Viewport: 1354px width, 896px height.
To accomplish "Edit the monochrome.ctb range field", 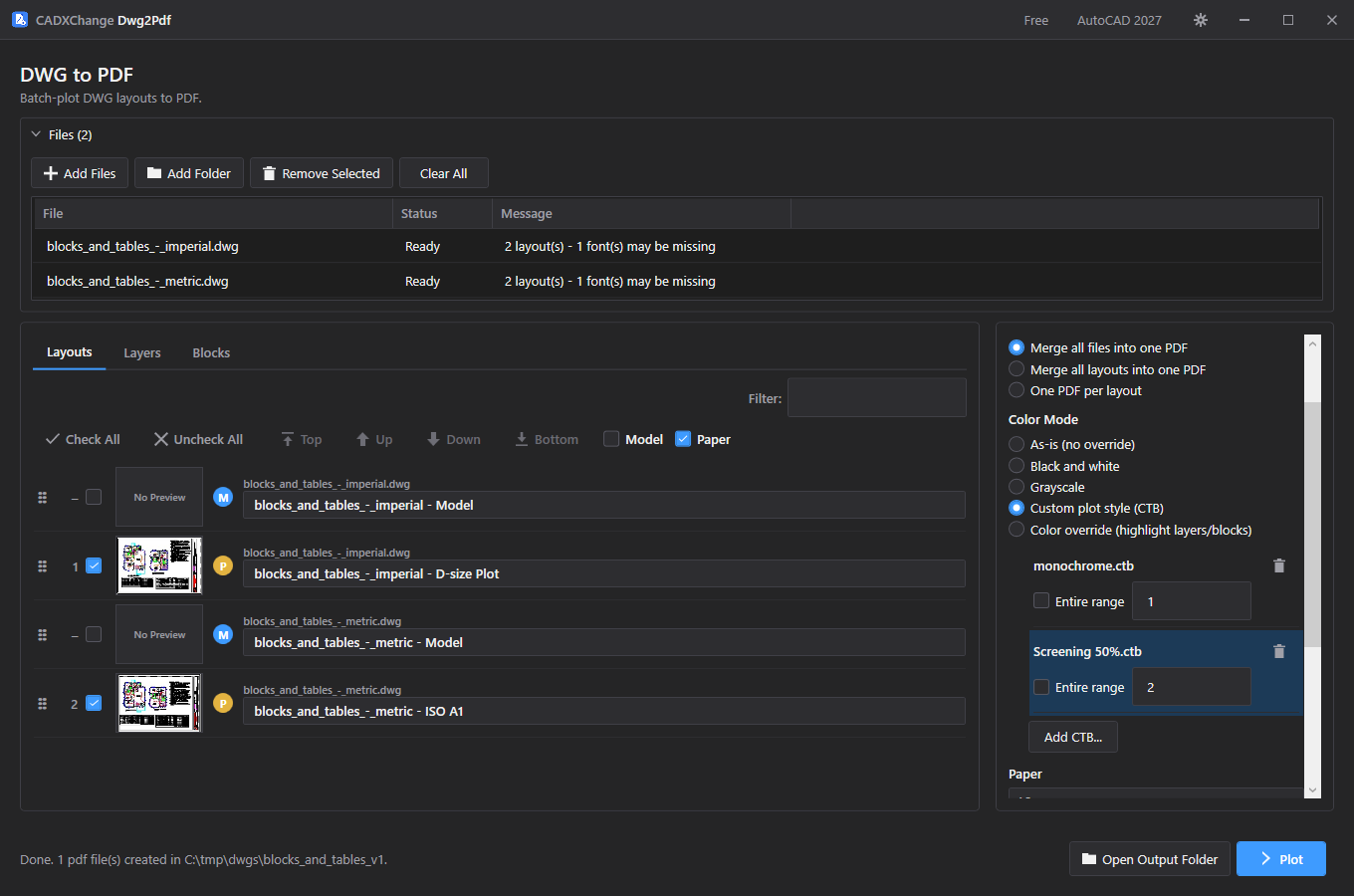I will point(1192,601).
